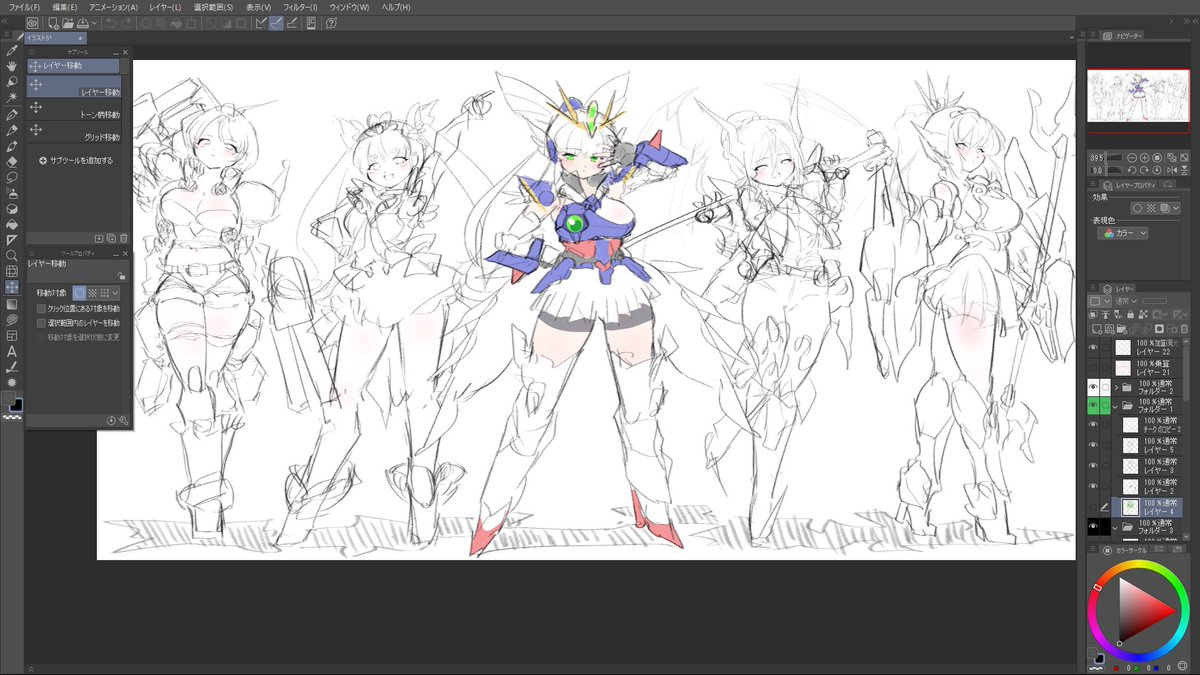This screenshot has height=675, width=1200.
Task: Open the 移動対象 options dropdown arrow
Action: 116,293
